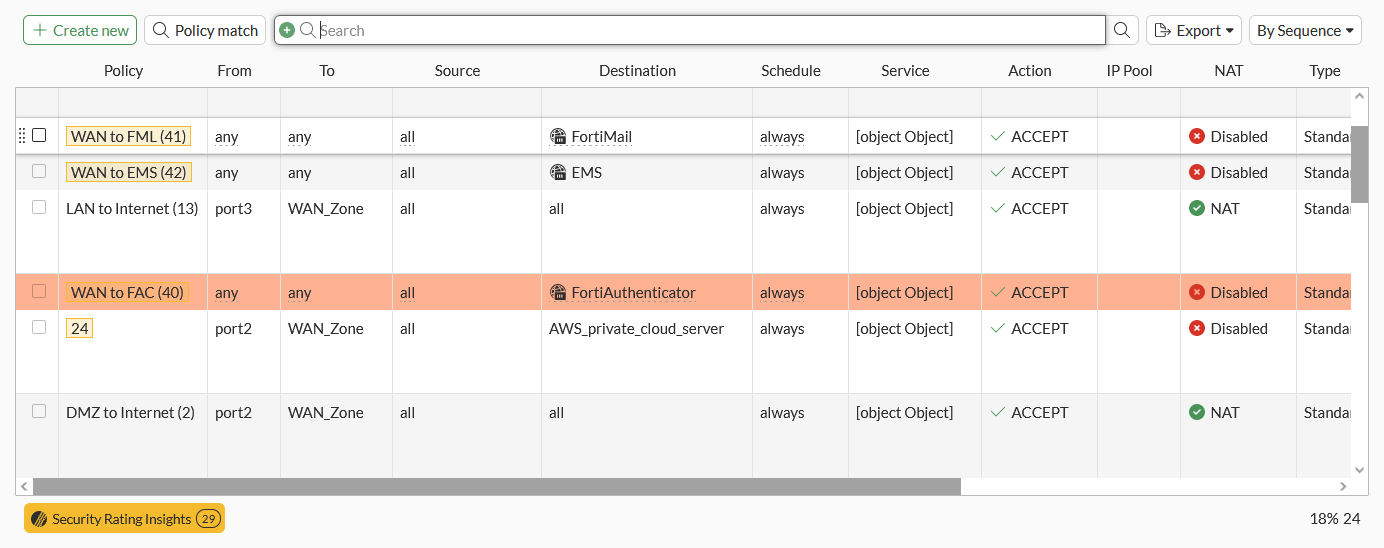Click the green NAT enabled icon for LAN to Internet

point(1197,209)
